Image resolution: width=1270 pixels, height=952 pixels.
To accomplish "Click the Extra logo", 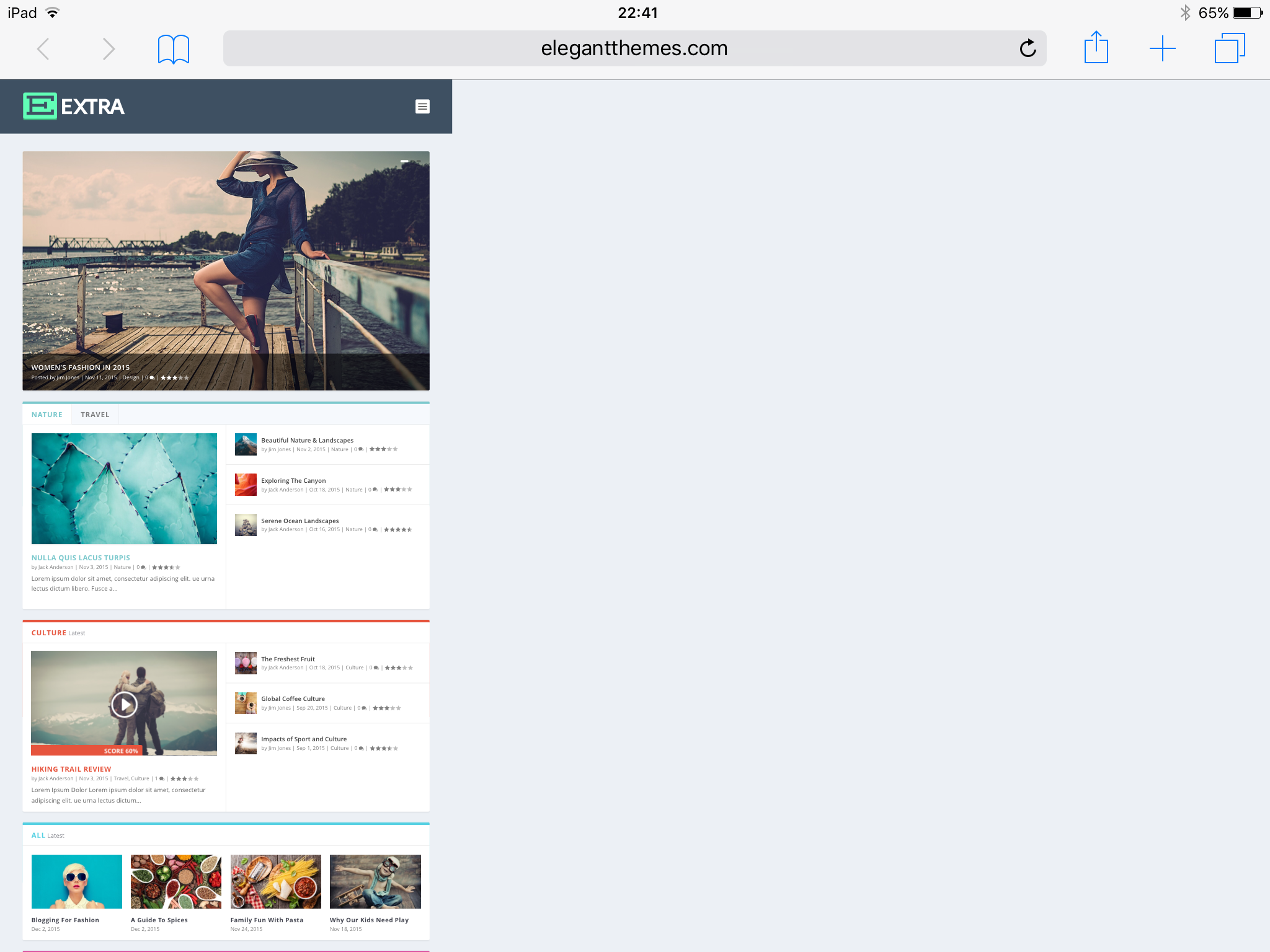I will (74, 106).
